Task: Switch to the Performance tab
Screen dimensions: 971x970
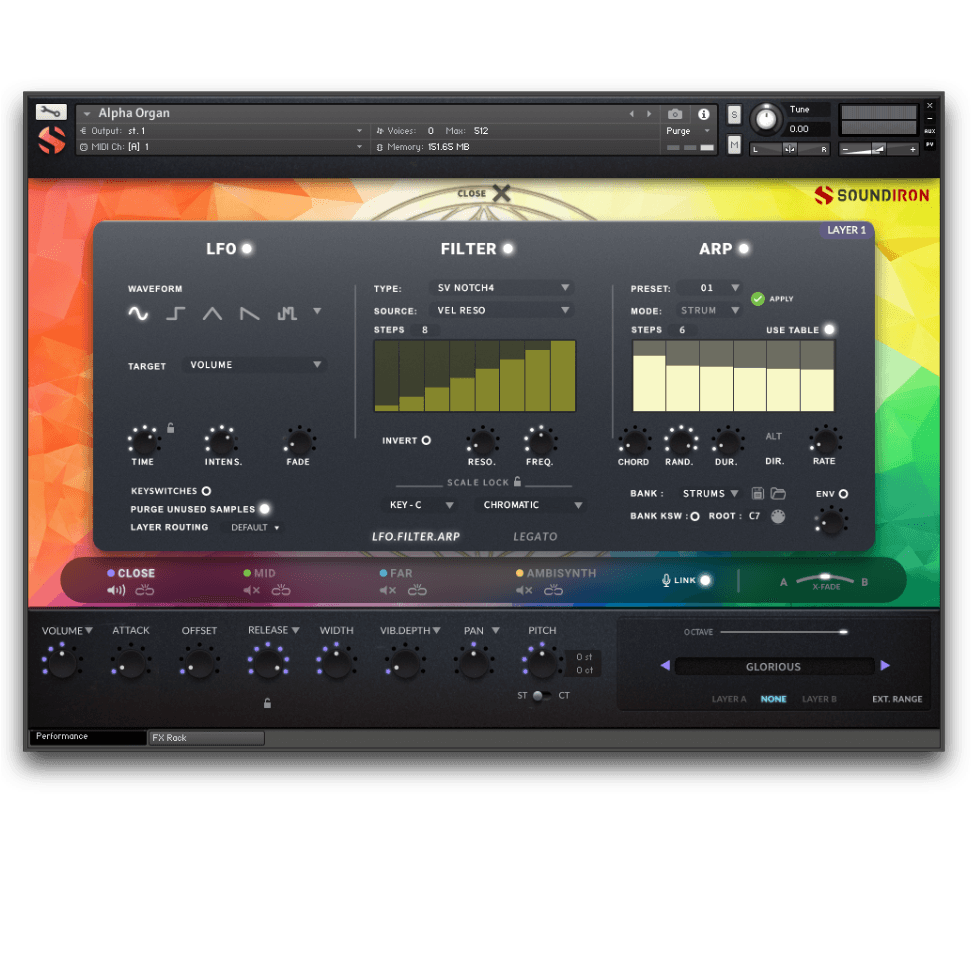Action: click(x=87, y=736)
